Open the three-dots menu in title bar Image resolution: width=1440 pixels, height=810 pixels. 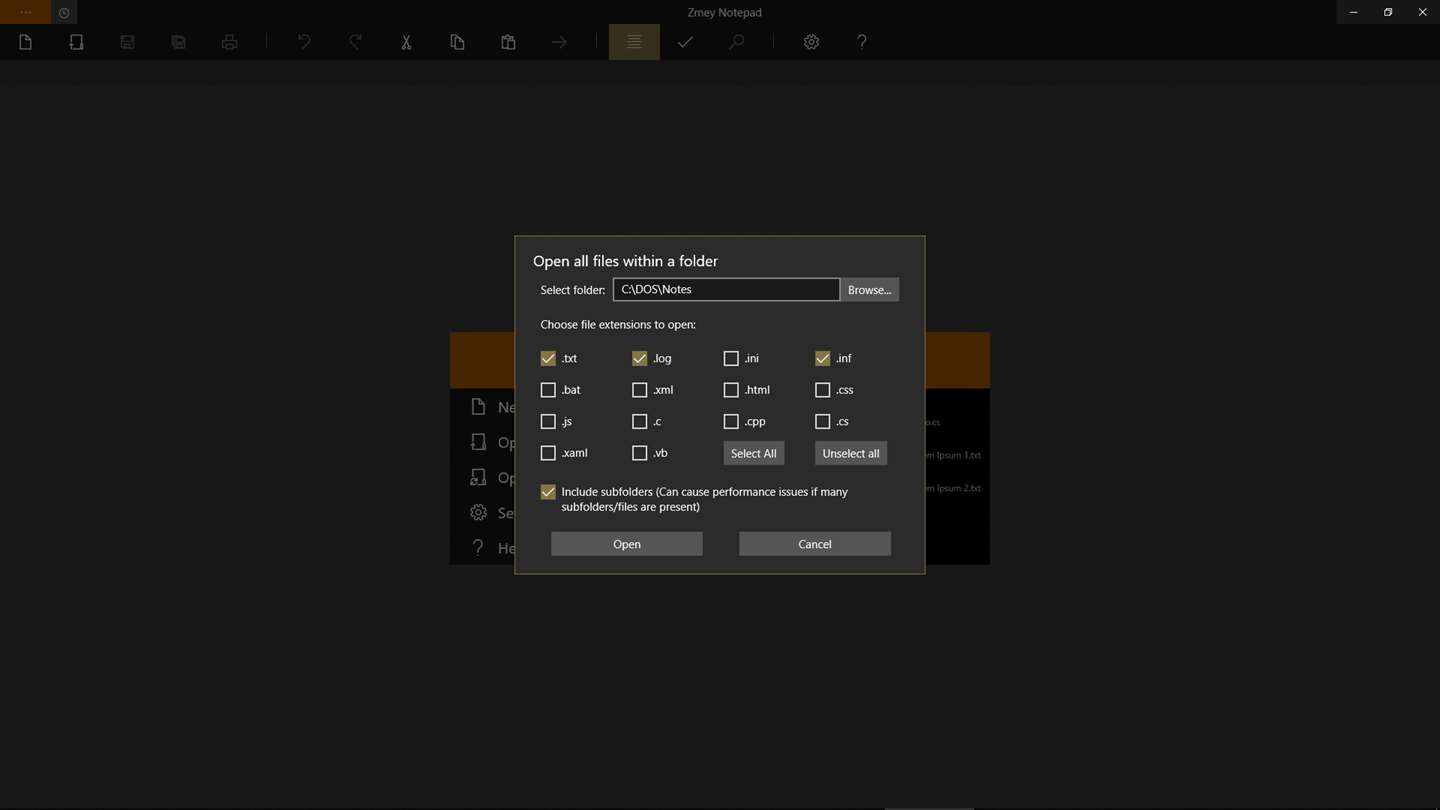pyautogui.click(x=26, y=12)
